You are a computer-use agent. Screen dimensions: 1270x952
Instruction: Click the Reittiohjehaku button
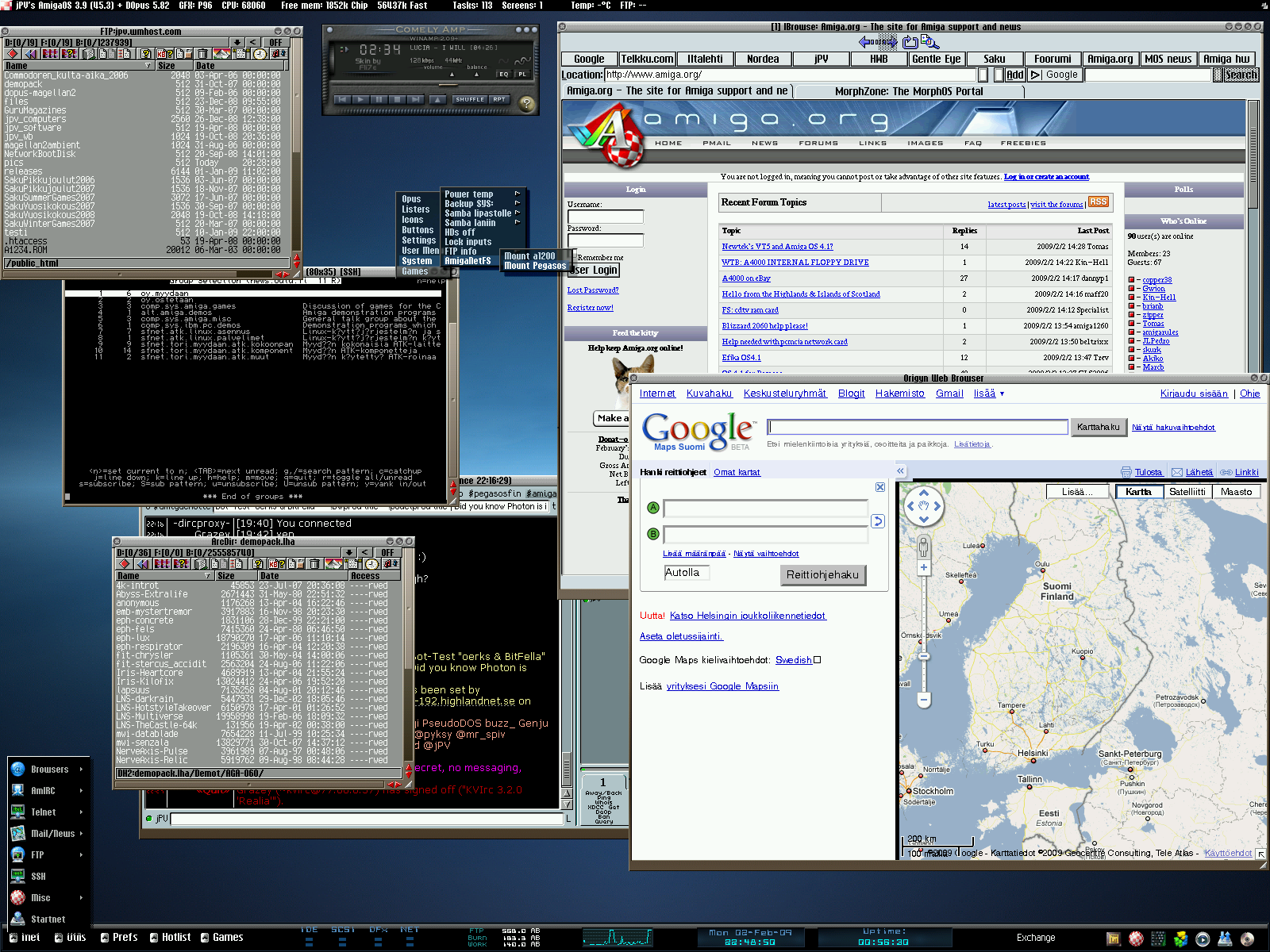[x=822, y=575]
